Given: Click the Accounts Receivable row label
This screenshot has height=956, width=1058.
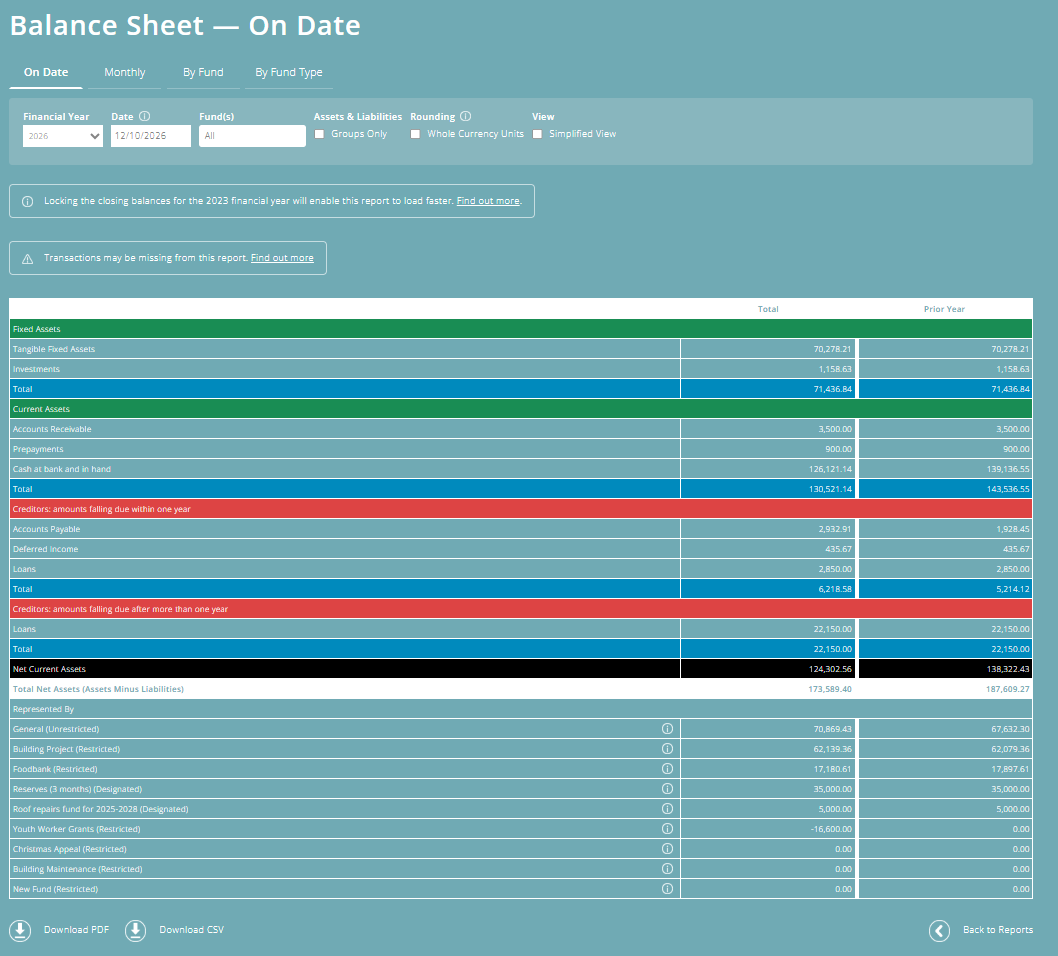Looking at the screenshot, I should 52,429.
